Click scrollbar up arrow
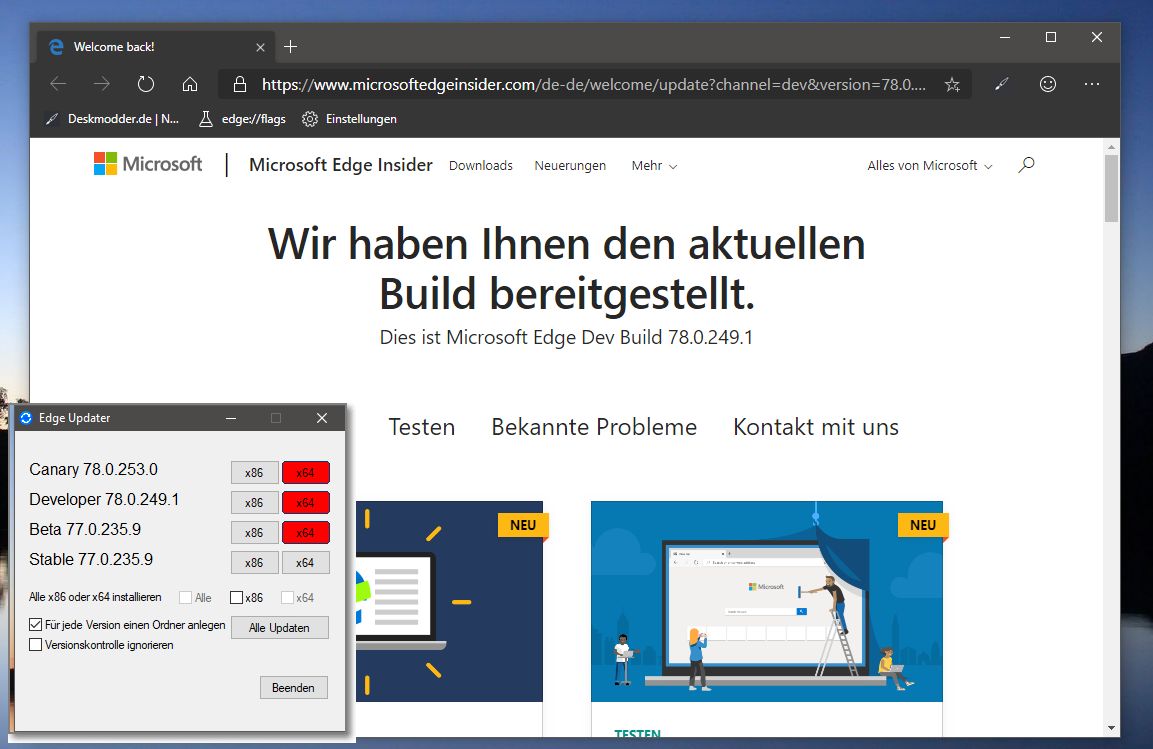Viewport: 1153px width, 749px height. click(x=1111, y=147)
